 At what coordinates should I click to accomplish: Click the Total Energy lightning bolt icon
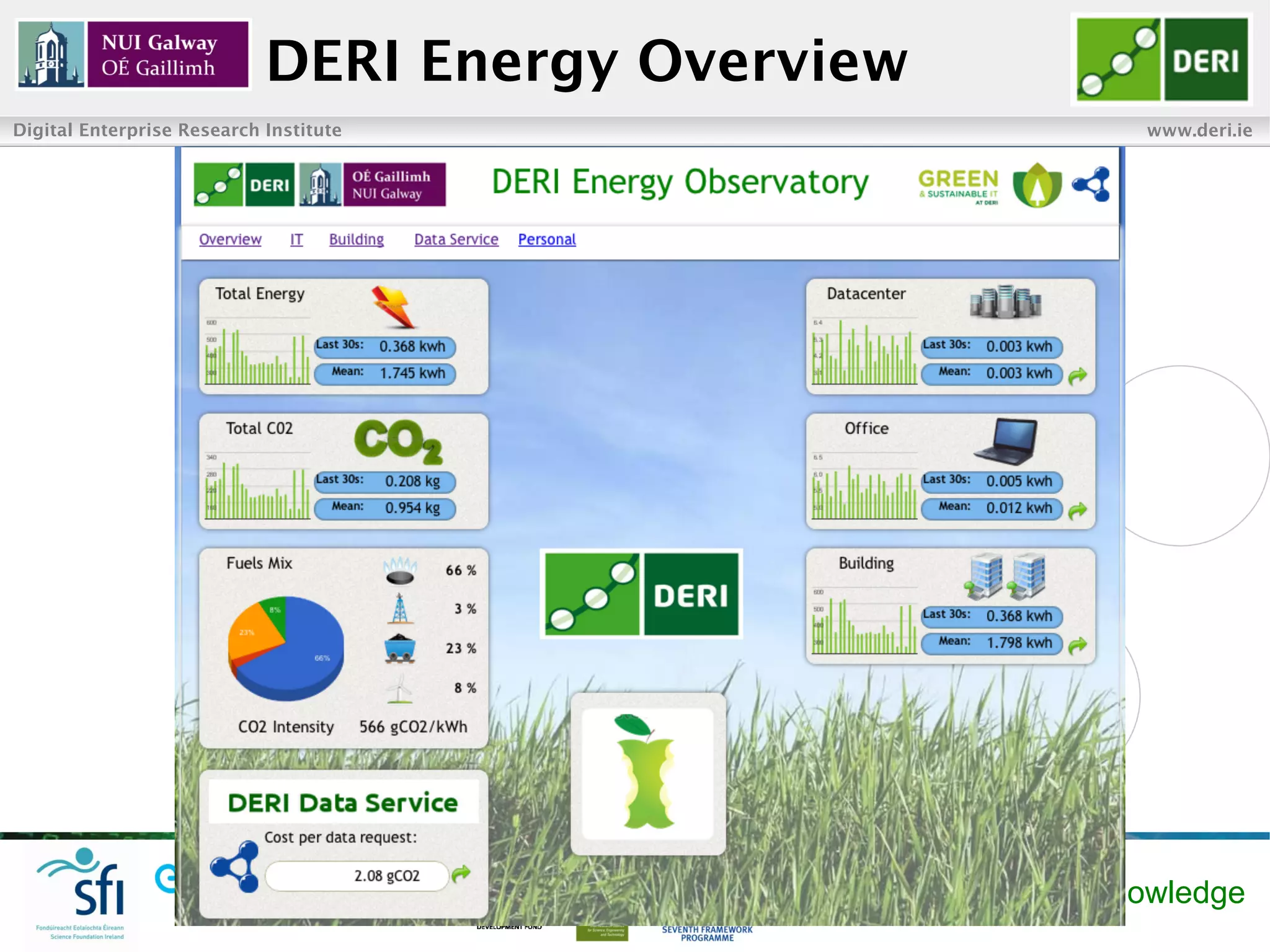pos(393,307)
